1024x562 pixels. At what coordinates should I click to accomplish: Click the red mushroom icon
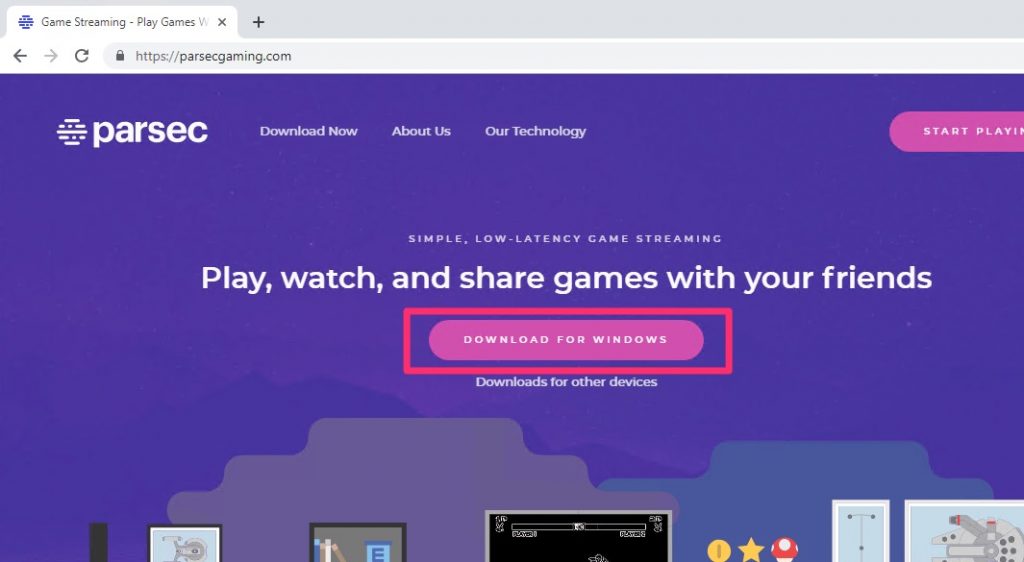point(784,550)
